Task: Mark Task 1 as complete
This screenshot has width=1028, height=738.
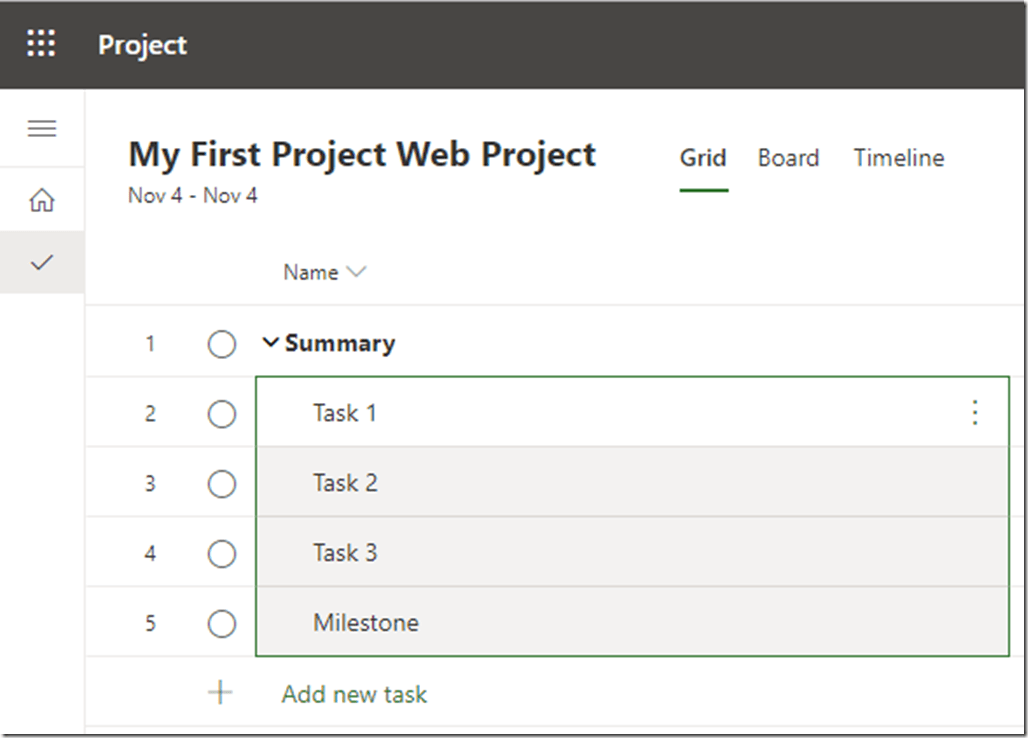Action: click(x=221, y=414)
